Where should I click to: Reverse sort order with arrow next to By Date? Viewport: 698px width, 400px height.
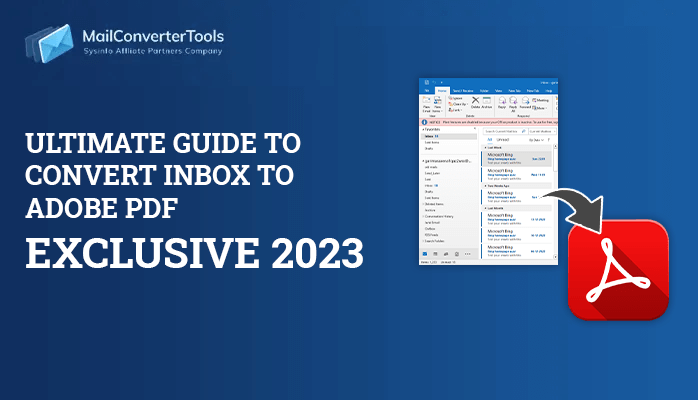click(548, 140)
